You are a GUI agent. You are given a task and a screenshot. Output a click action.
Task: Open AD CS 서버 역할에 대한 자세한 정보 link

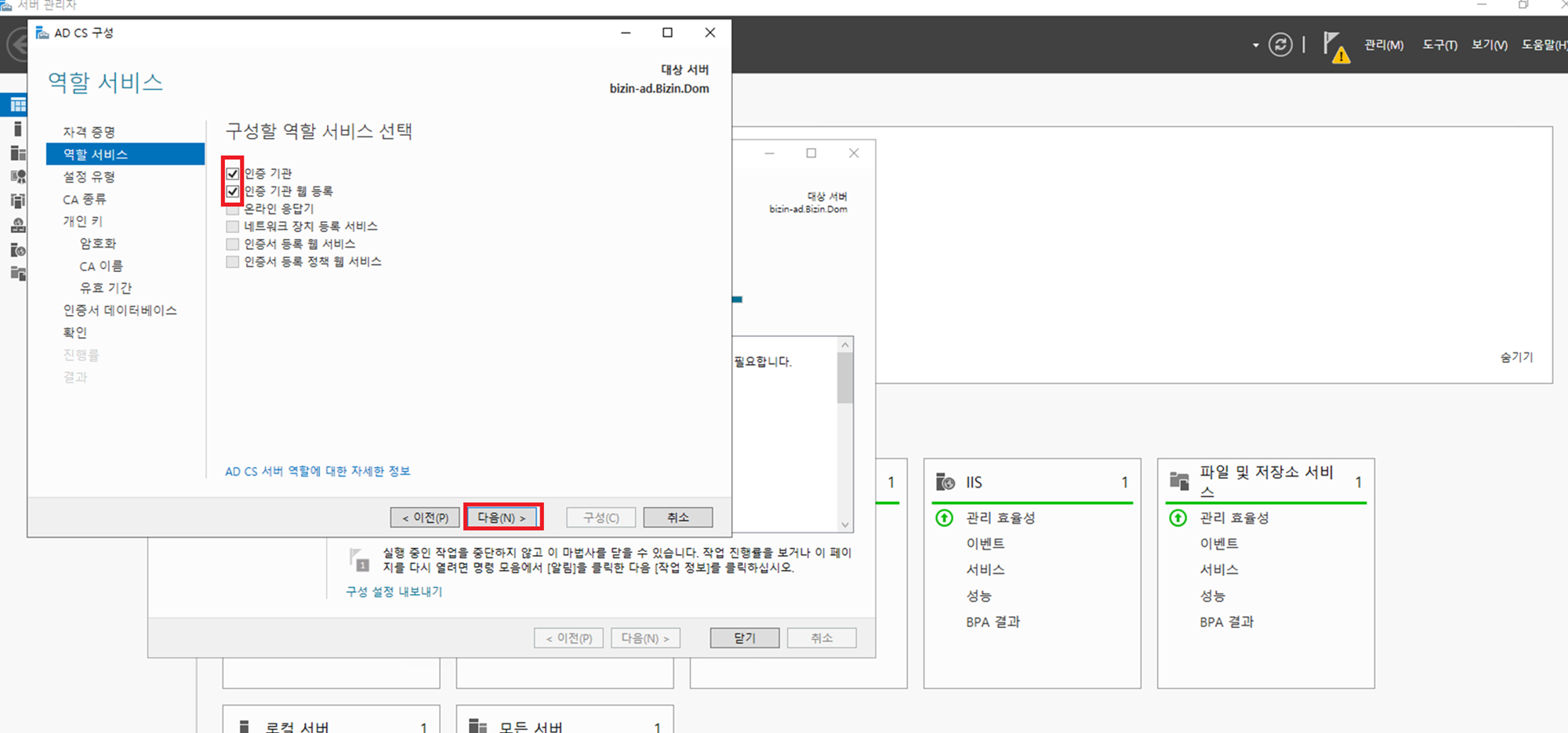pos(318,471)
